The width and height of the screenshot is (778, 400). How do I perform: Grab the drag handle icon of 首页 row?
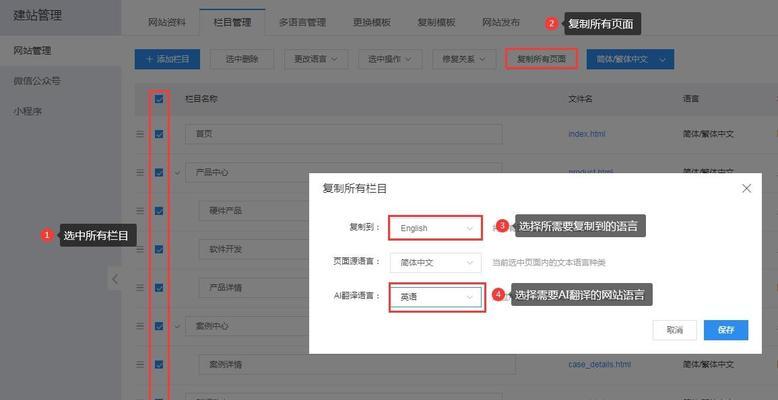pyautogui.click(x=140, y=134)
